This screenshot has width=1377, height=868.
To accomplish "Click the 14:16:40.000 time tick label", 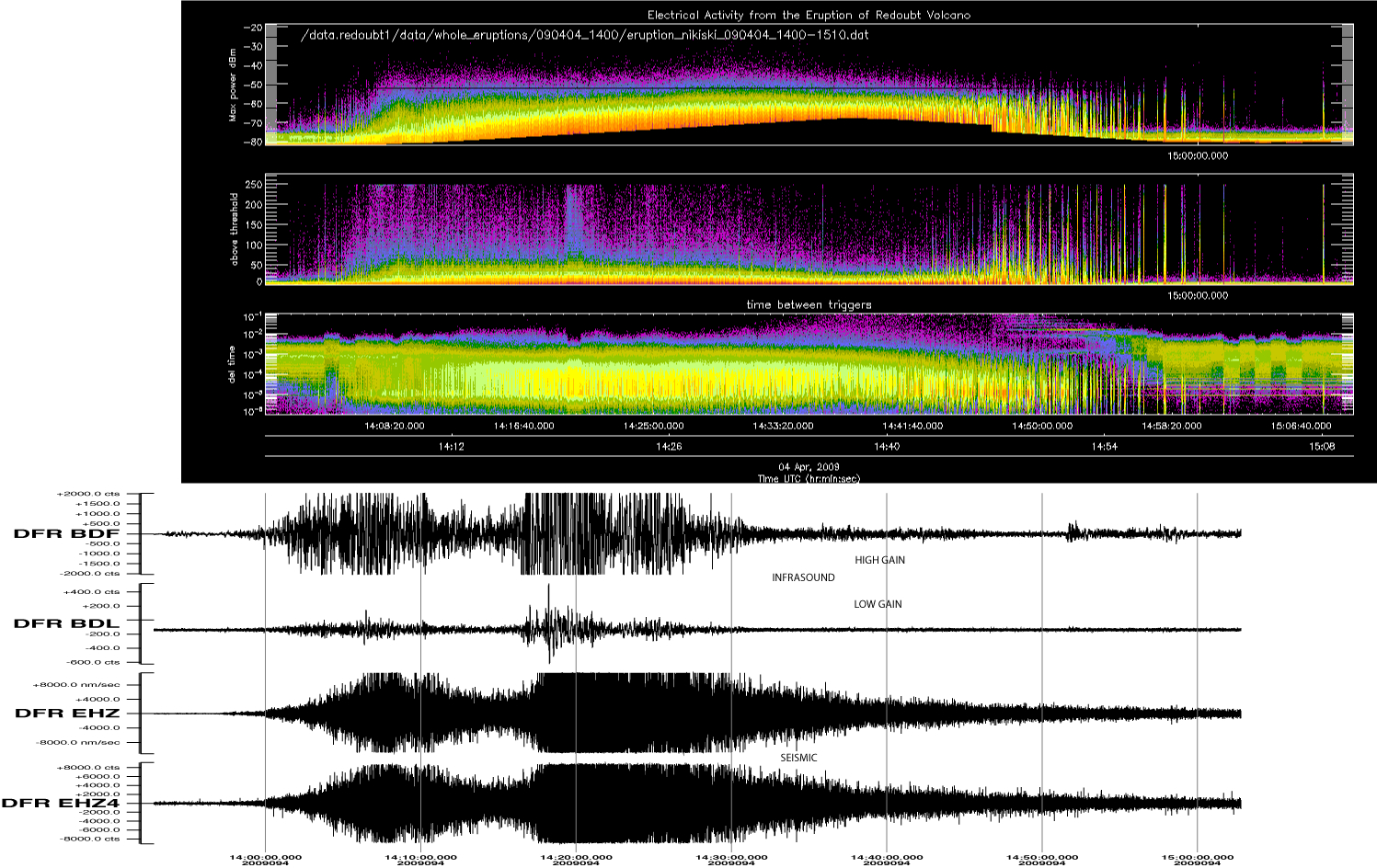I will point(524,426).
